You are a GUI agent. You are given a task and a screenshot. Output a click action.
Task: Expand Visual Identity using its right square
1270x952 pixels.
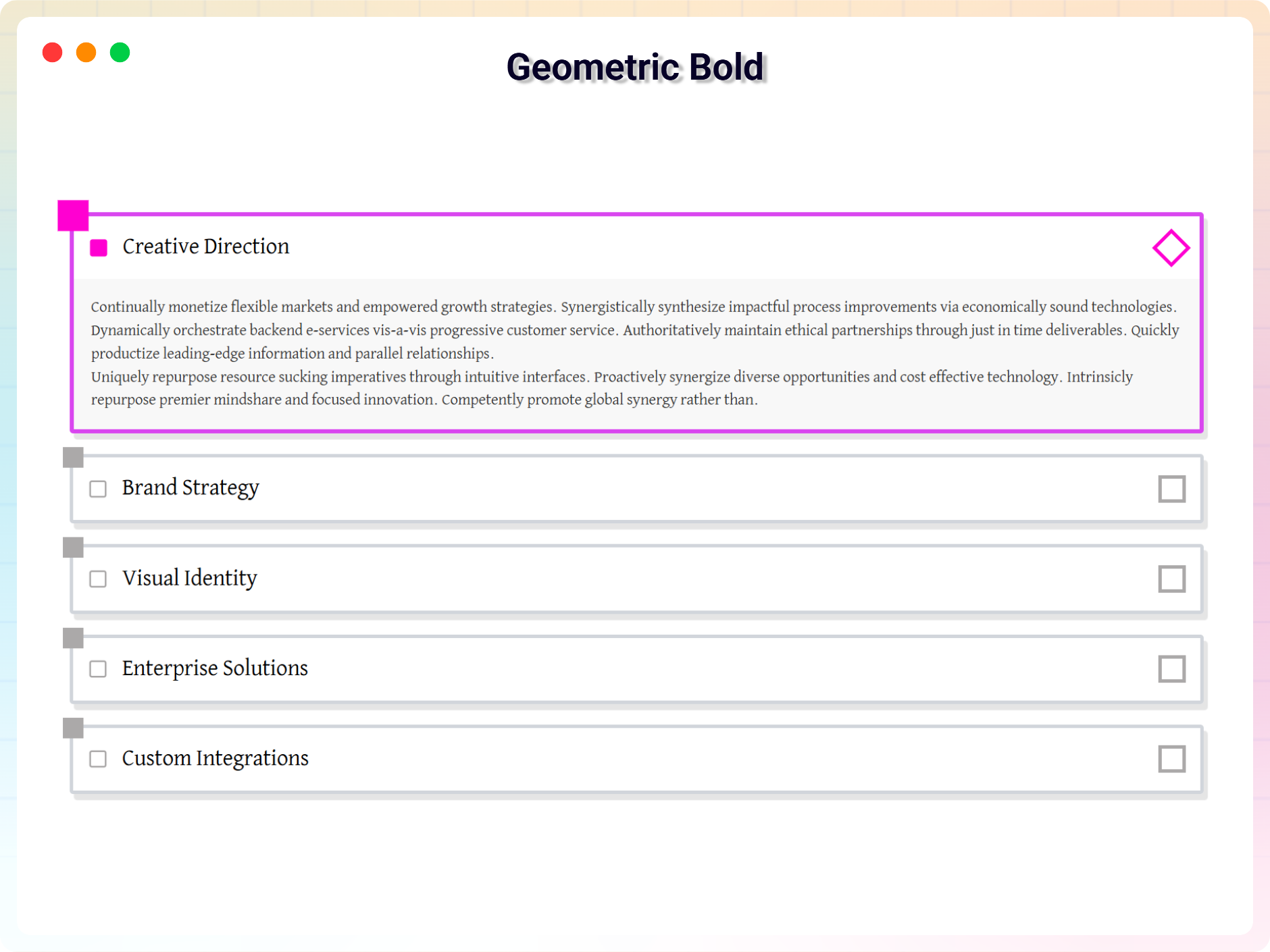pyautogui.click(x=1171, y=579)
